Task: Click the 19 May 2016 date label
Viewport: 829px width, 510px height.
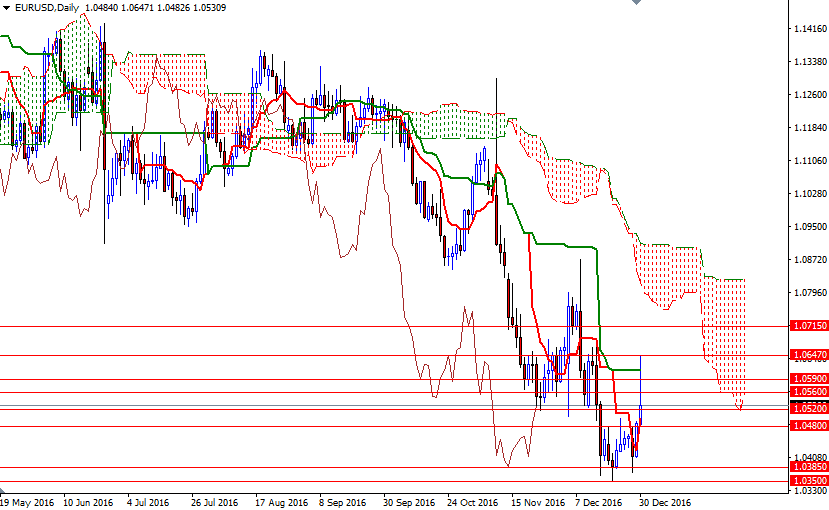Action: [27, 502]
